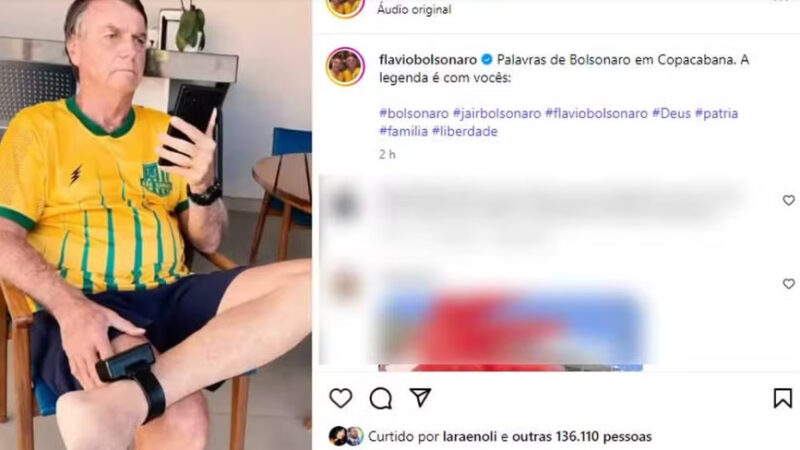The image size is (800, 450).
Task: Like the first blurred comment
Action: pyautogui.click(x=789, y=200)
